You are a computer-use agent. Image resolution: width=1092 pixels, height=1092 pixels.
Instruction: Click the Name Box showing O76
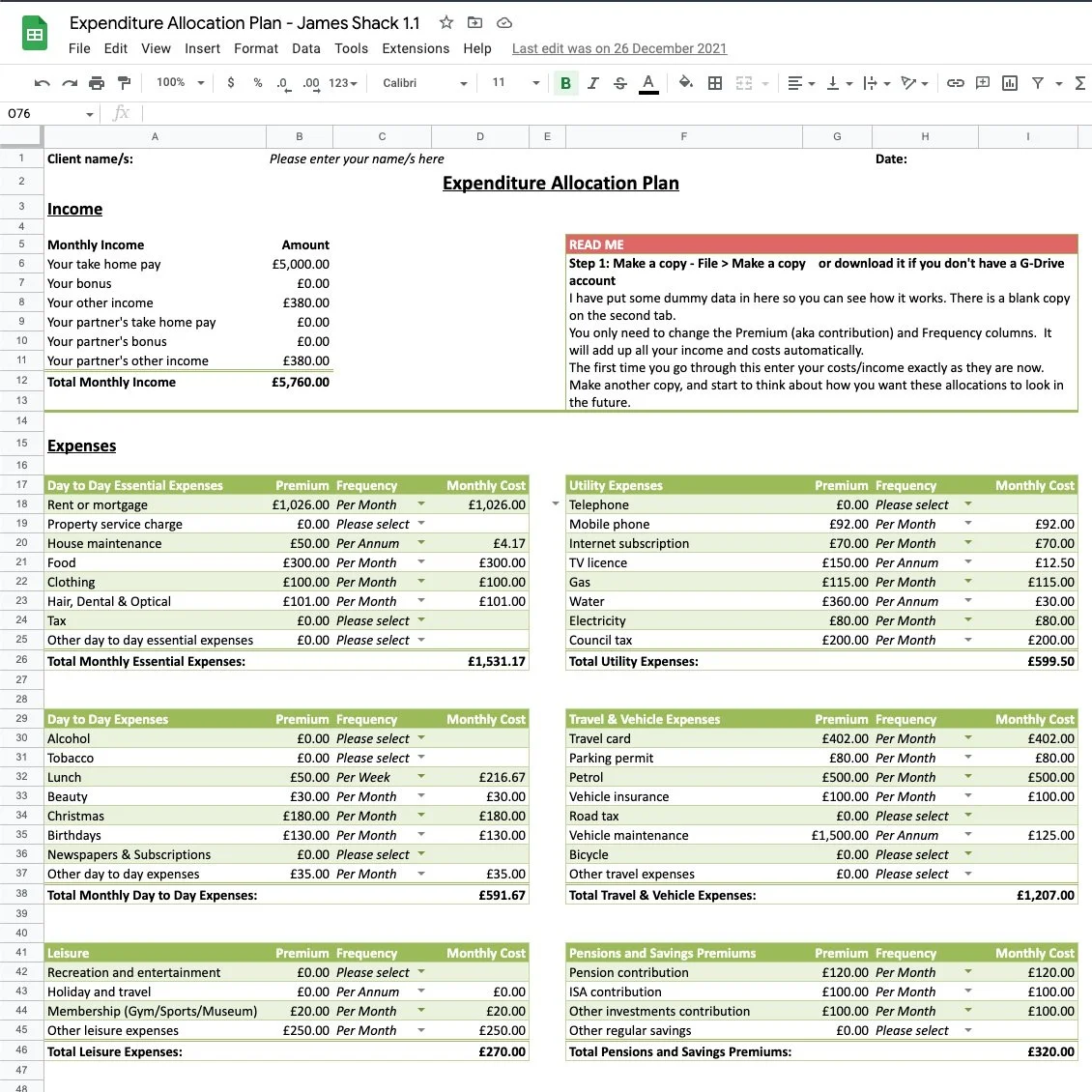click(x=43, y=113)
